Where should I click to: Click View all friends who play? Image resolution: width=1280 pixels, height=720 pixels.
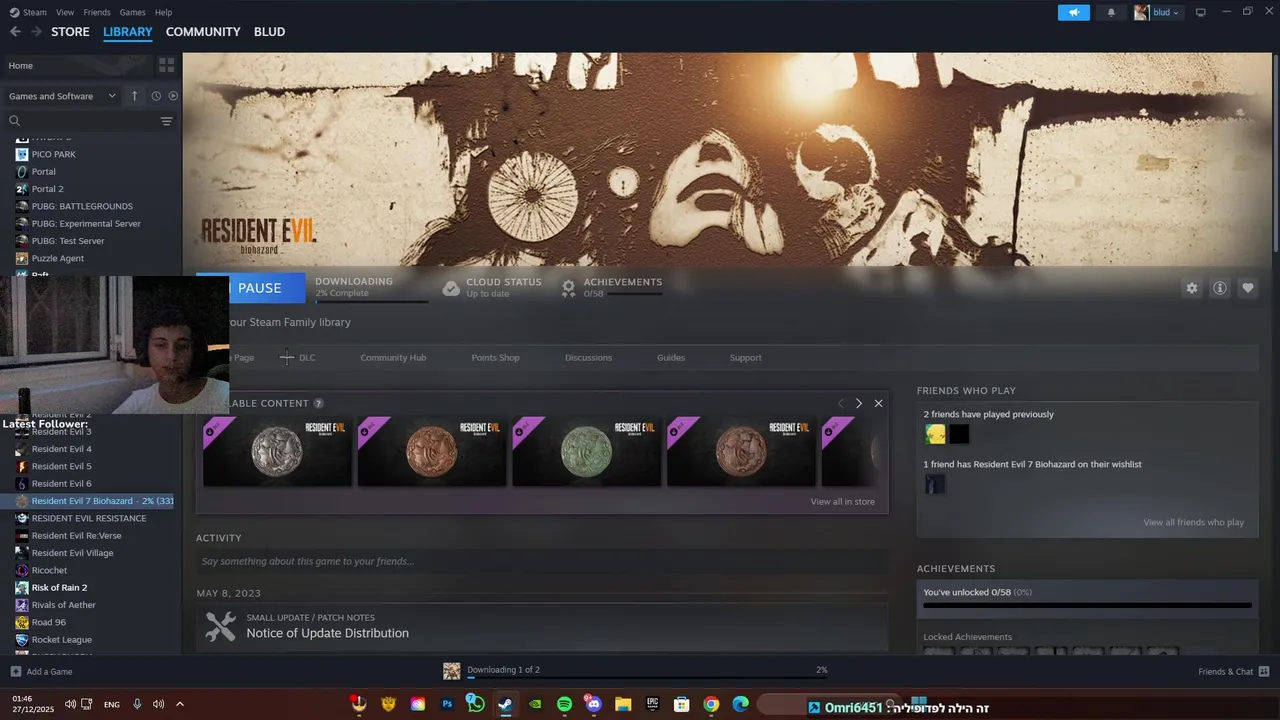[x=1193, y=522]
